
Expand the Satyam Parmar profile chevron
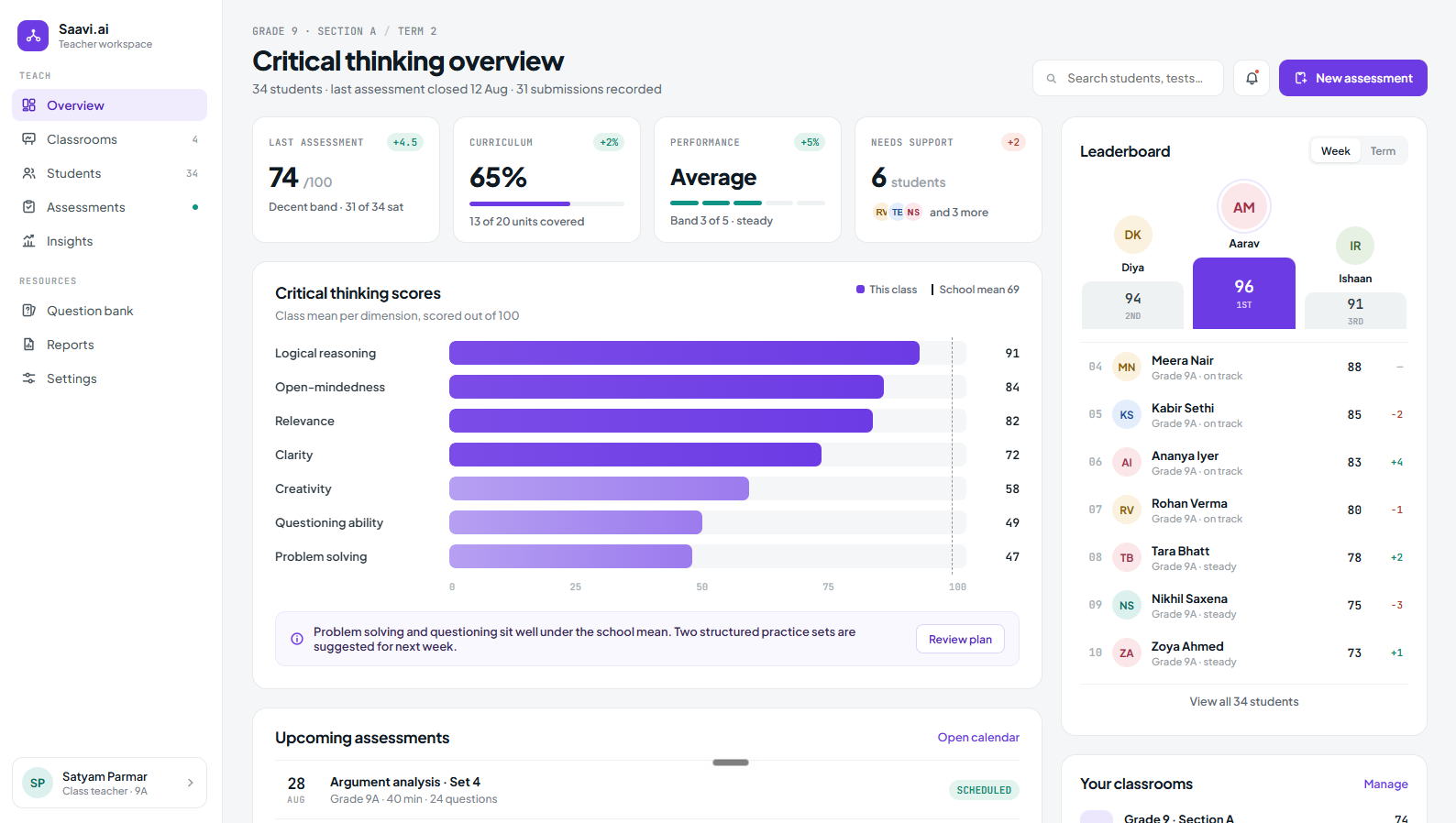click(191, 783)
